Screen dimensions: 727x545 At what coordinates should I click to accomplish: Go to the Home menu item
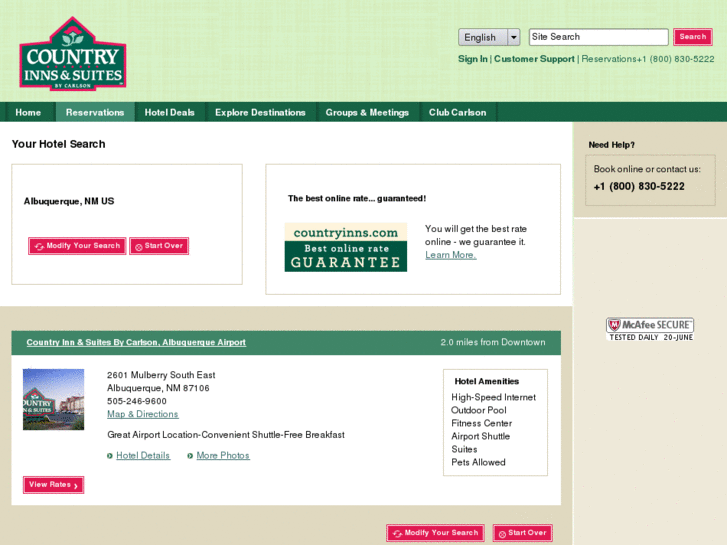pyautogui.click(x=28, y=112)
